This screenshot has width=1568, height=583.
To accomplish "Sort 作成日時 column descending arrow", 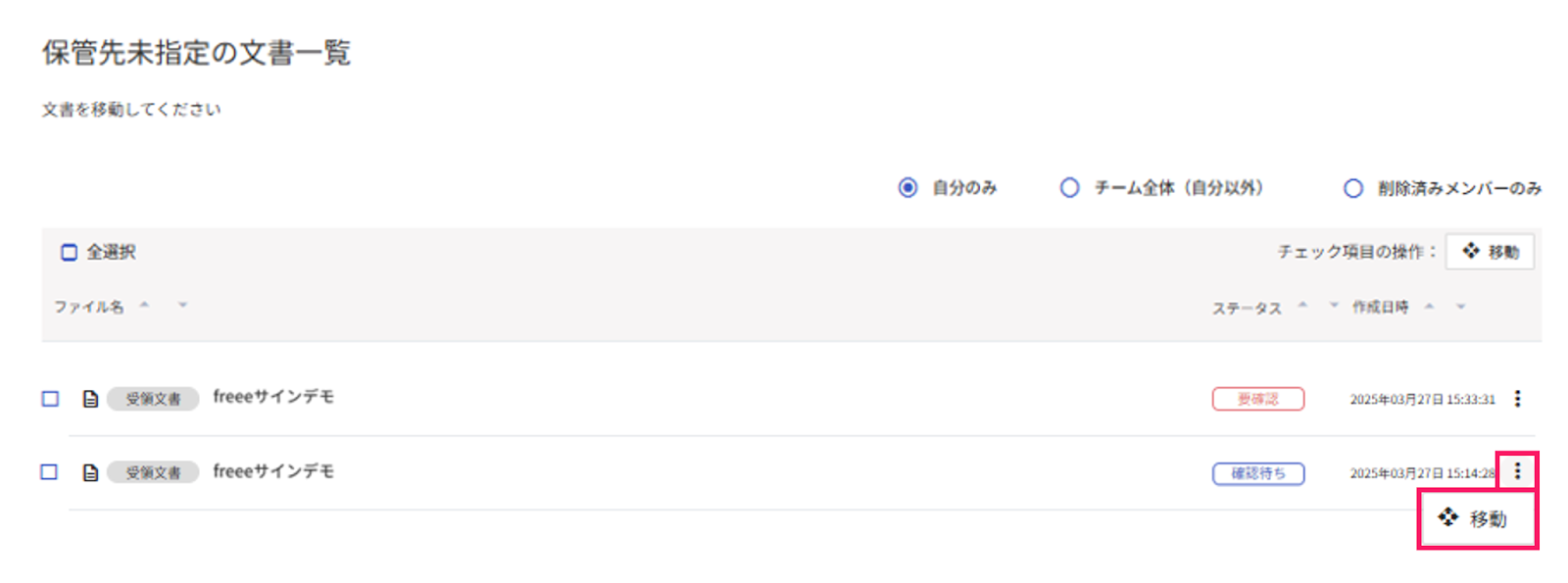I will [1460, 307].
